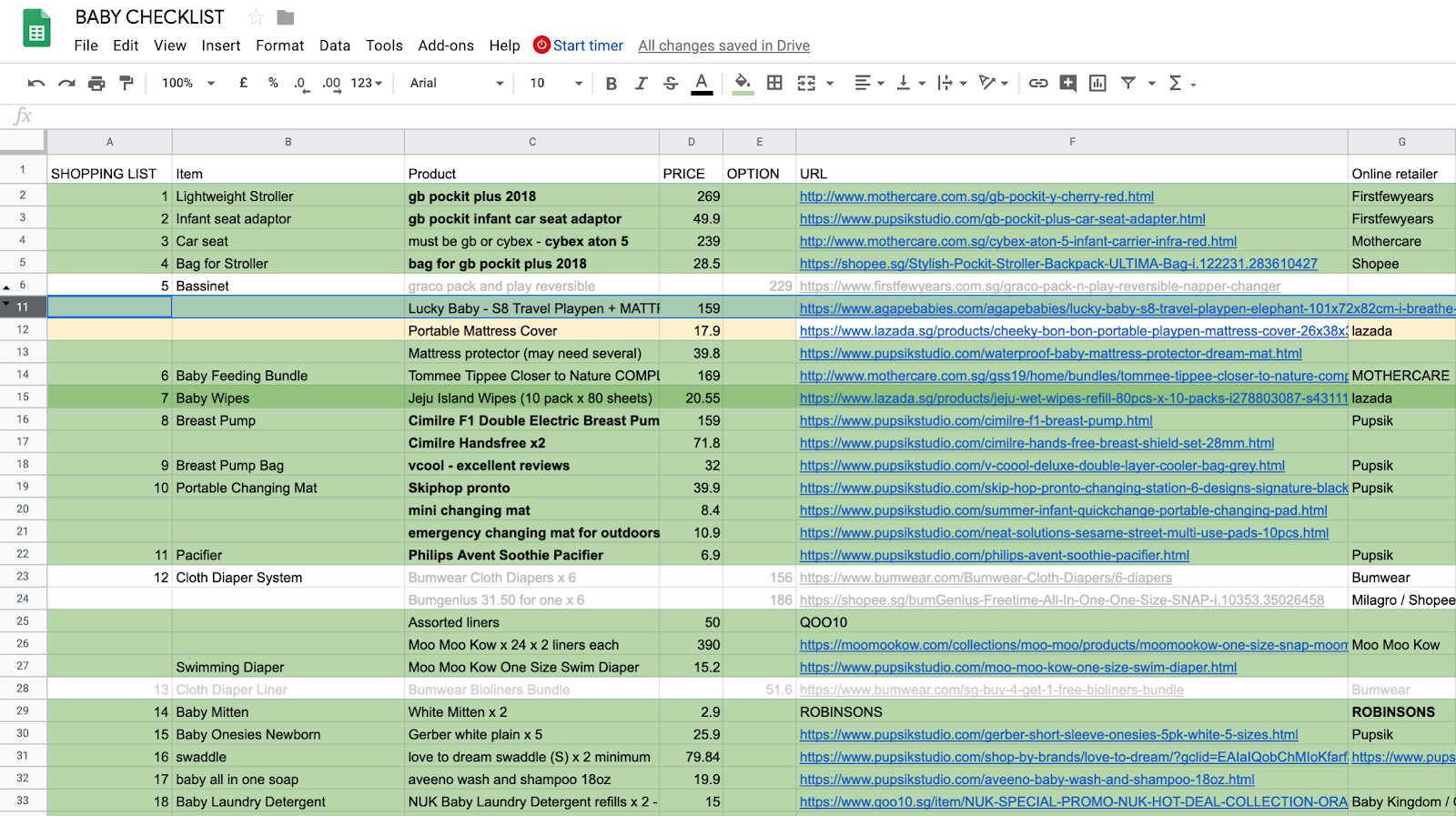Open the functions sigma menu
Image resolution: width=1456 pixels, height=816 pixels.
click(x=1180, y=83)
